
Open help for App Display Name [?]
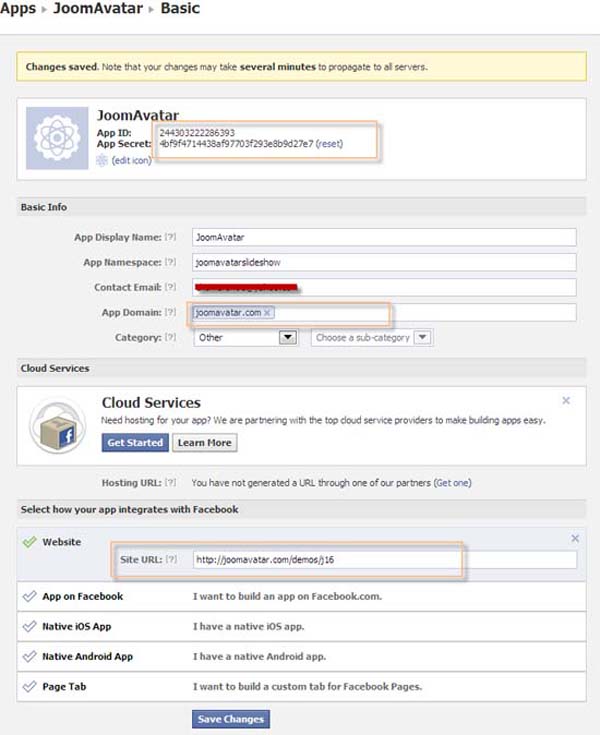[170, 237]
